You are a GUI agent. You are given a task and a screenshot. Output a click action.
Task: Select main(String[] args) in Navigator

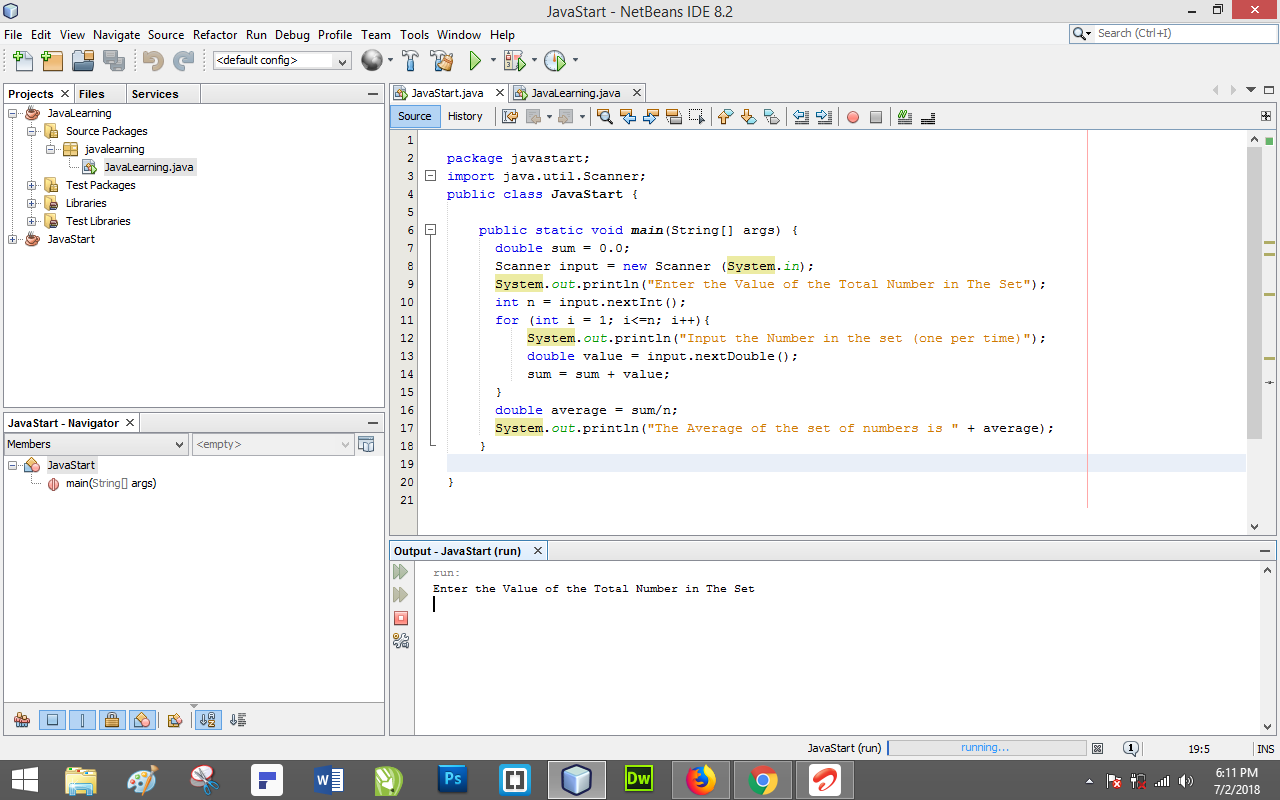(111, 483)
